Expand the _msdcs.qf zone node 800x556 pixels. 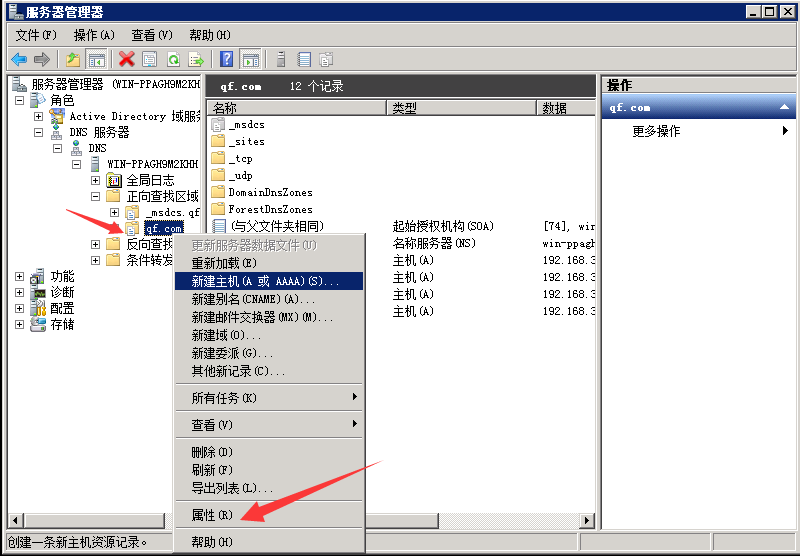tap(114, 212)
